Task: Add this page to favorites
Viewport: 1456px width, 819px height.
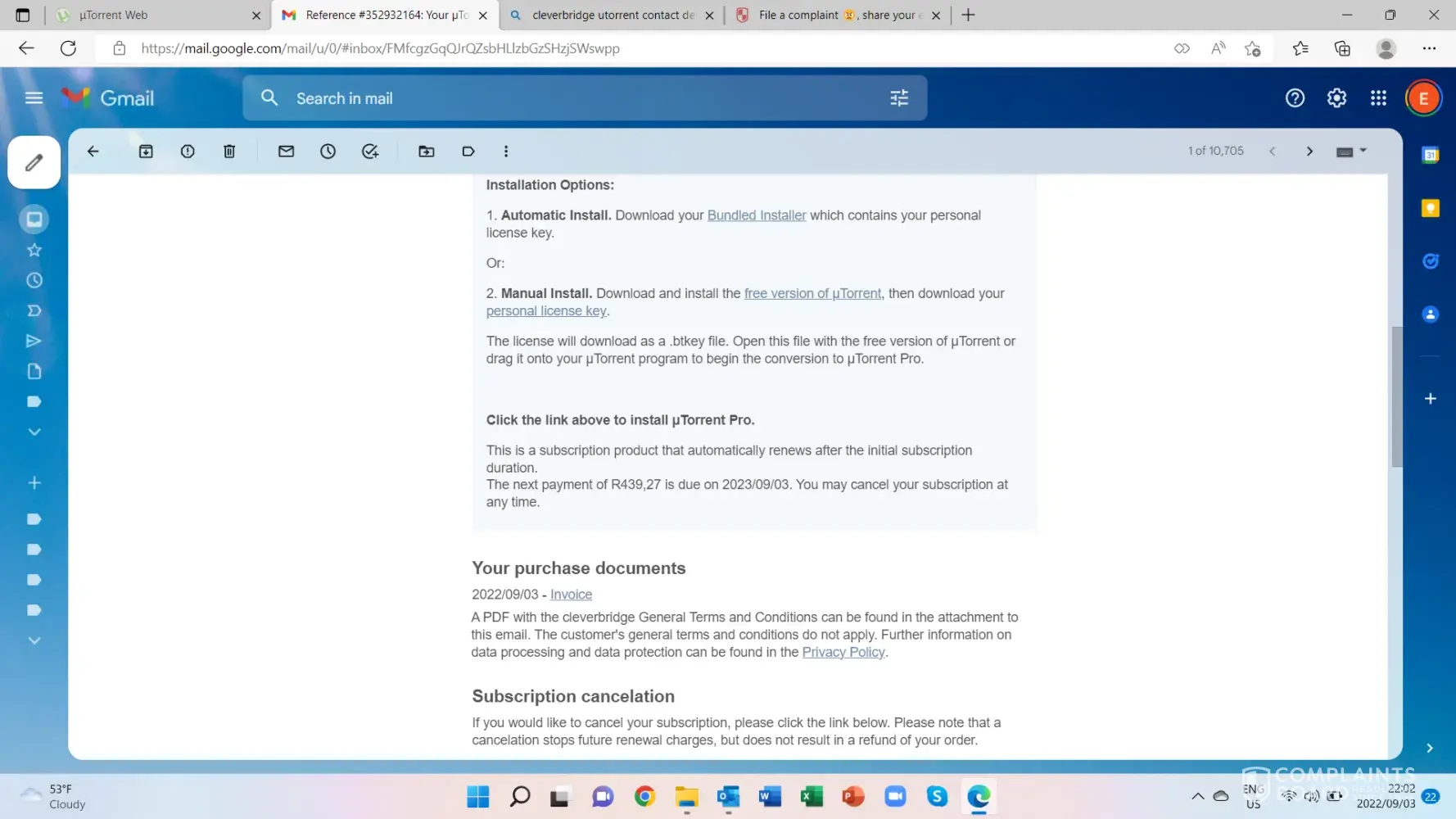Action: 1252,48
